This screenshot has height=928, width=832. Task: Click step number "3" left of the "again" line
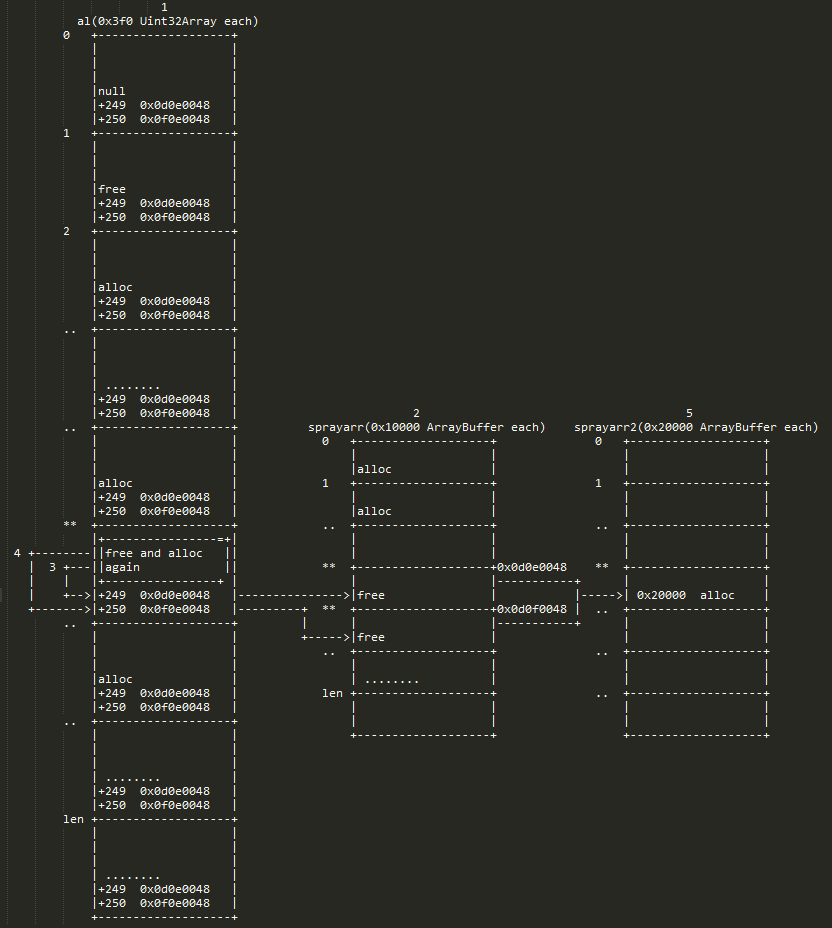52,568
